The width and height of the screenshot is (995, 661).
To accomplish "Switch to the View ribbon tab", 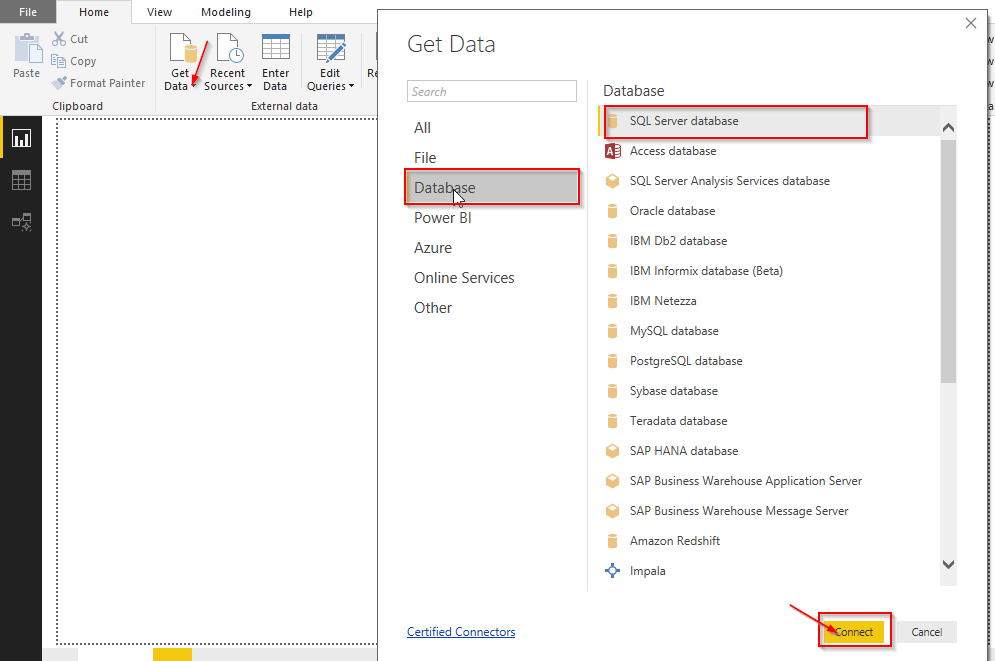I will 159,12.
